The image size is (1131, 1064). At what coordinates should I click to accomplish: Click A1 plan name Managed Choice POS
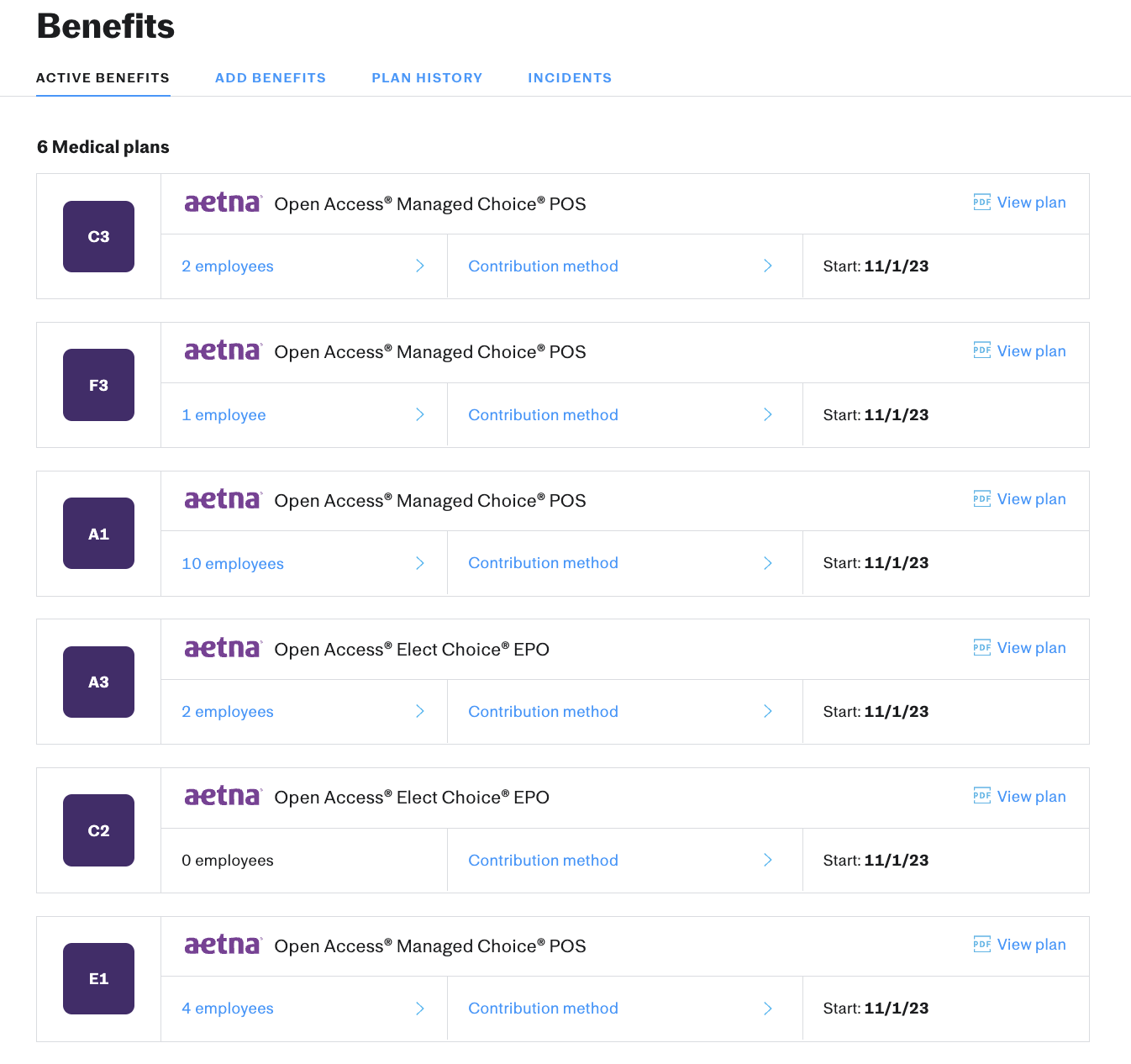click(x=430, y=501)
